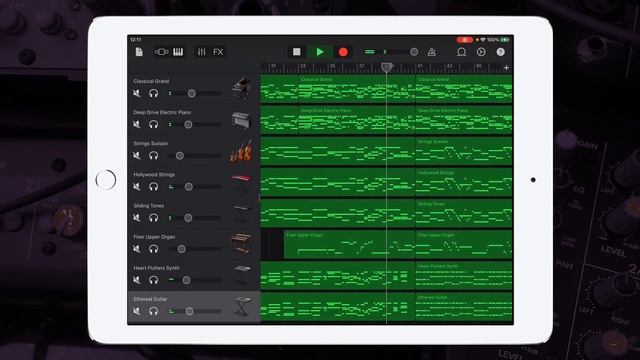Switch to Tracks view button
The height and width of the screenshot is (360, 640).
tap(161, 52)
